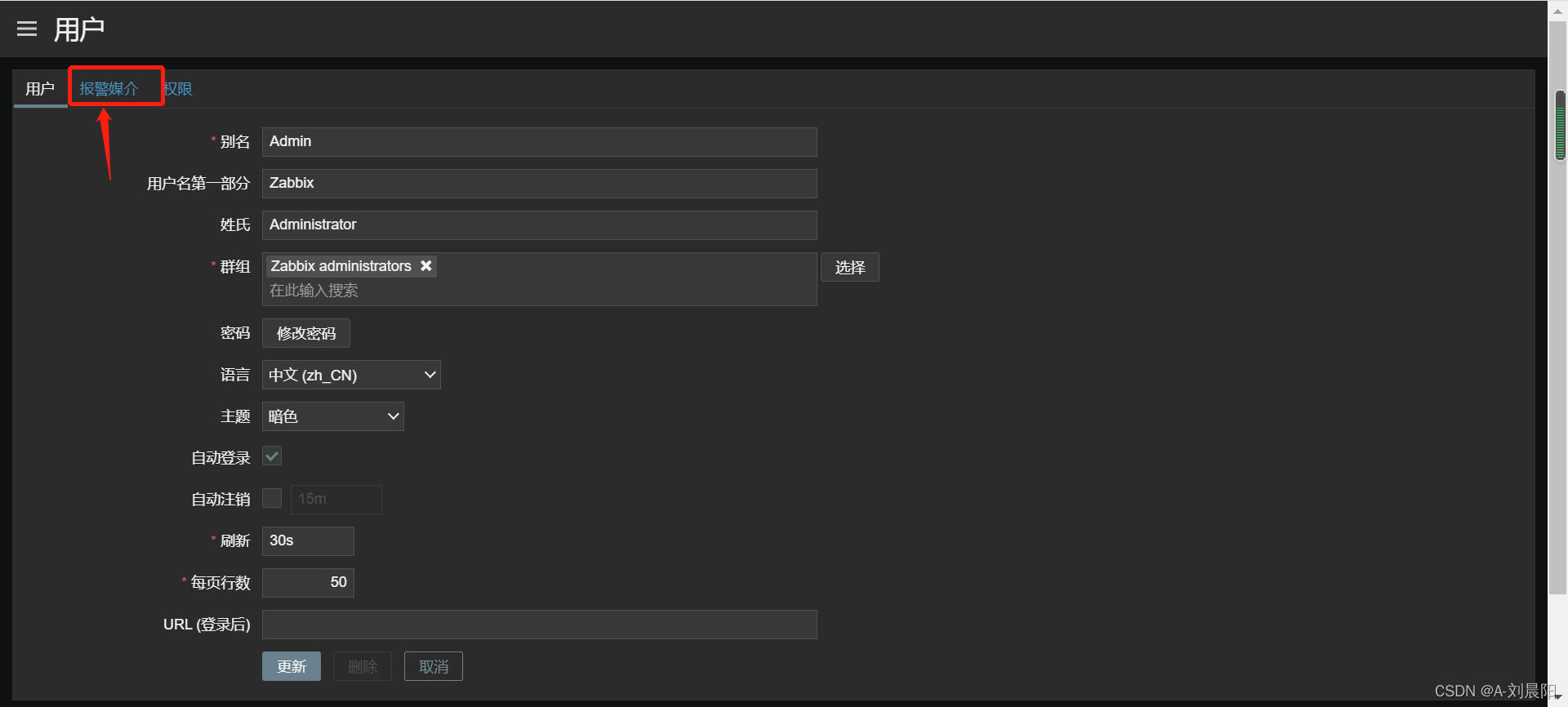Switch to the 权限 tab
1568x707 pixels.
(179, 88)
